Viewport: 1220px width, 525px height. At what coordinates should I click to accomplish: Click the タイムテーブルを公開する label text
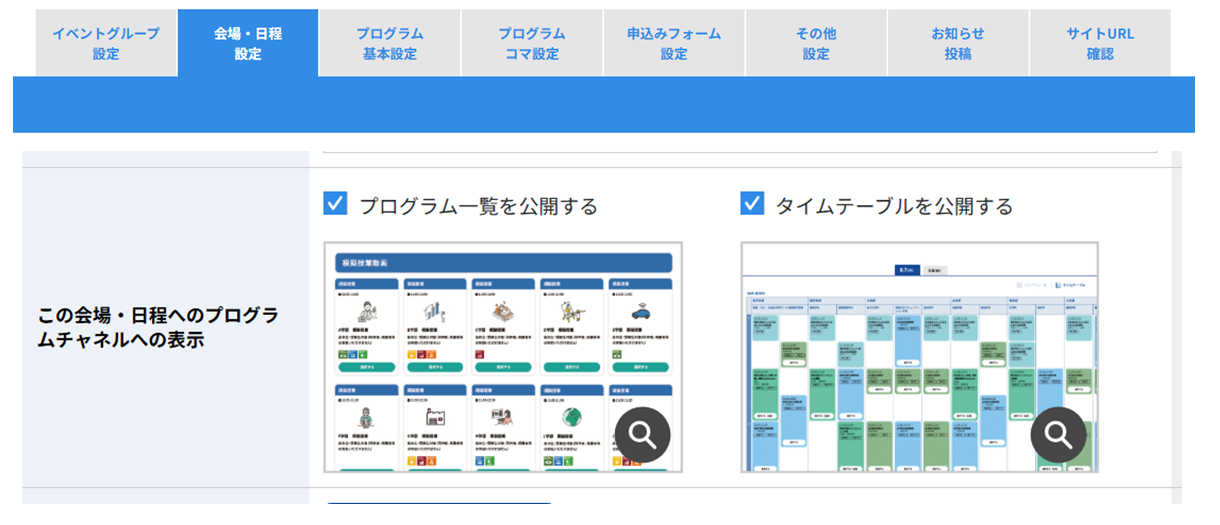[x=894, y=206]
